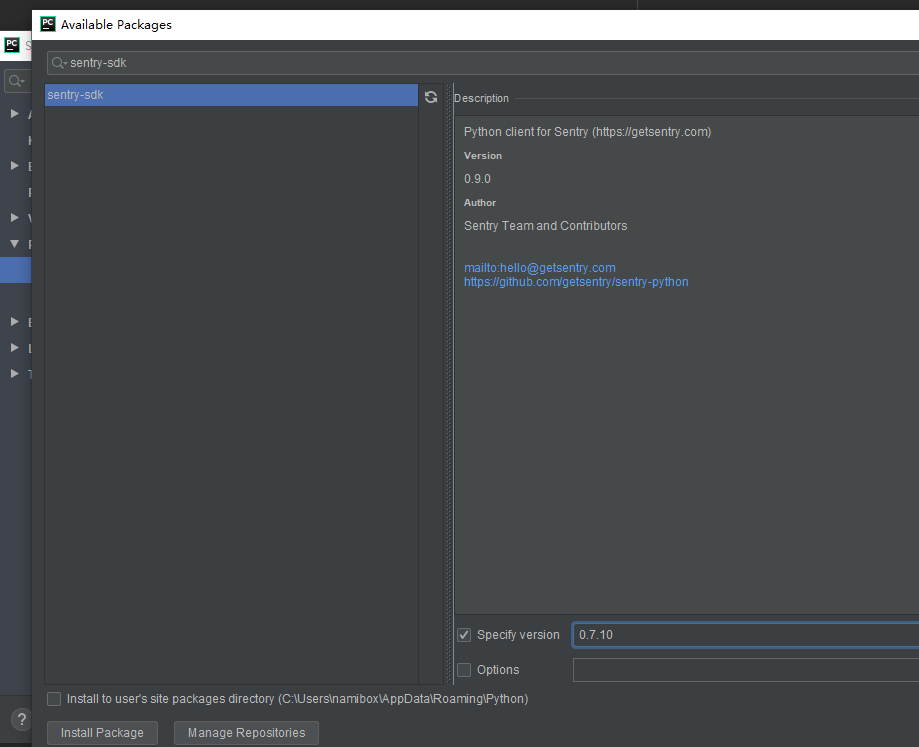Open Manage Repositories

pos(246,733)
